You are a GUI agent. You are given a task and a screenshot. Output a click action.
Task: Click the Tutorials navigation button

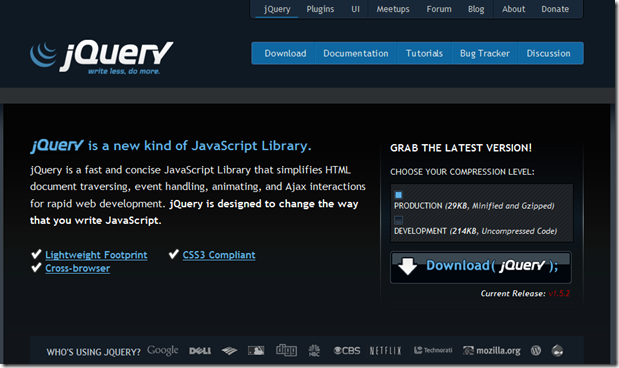point(424,53)
